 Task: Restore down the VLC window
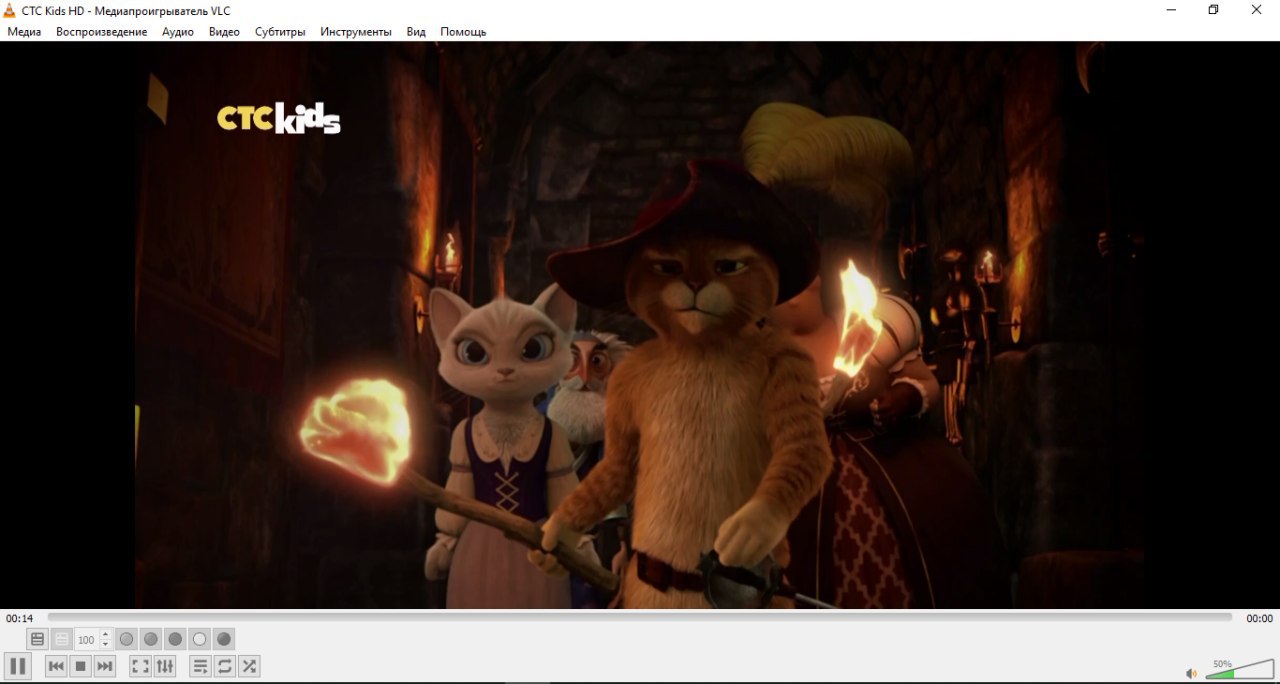coord(1213,10)
